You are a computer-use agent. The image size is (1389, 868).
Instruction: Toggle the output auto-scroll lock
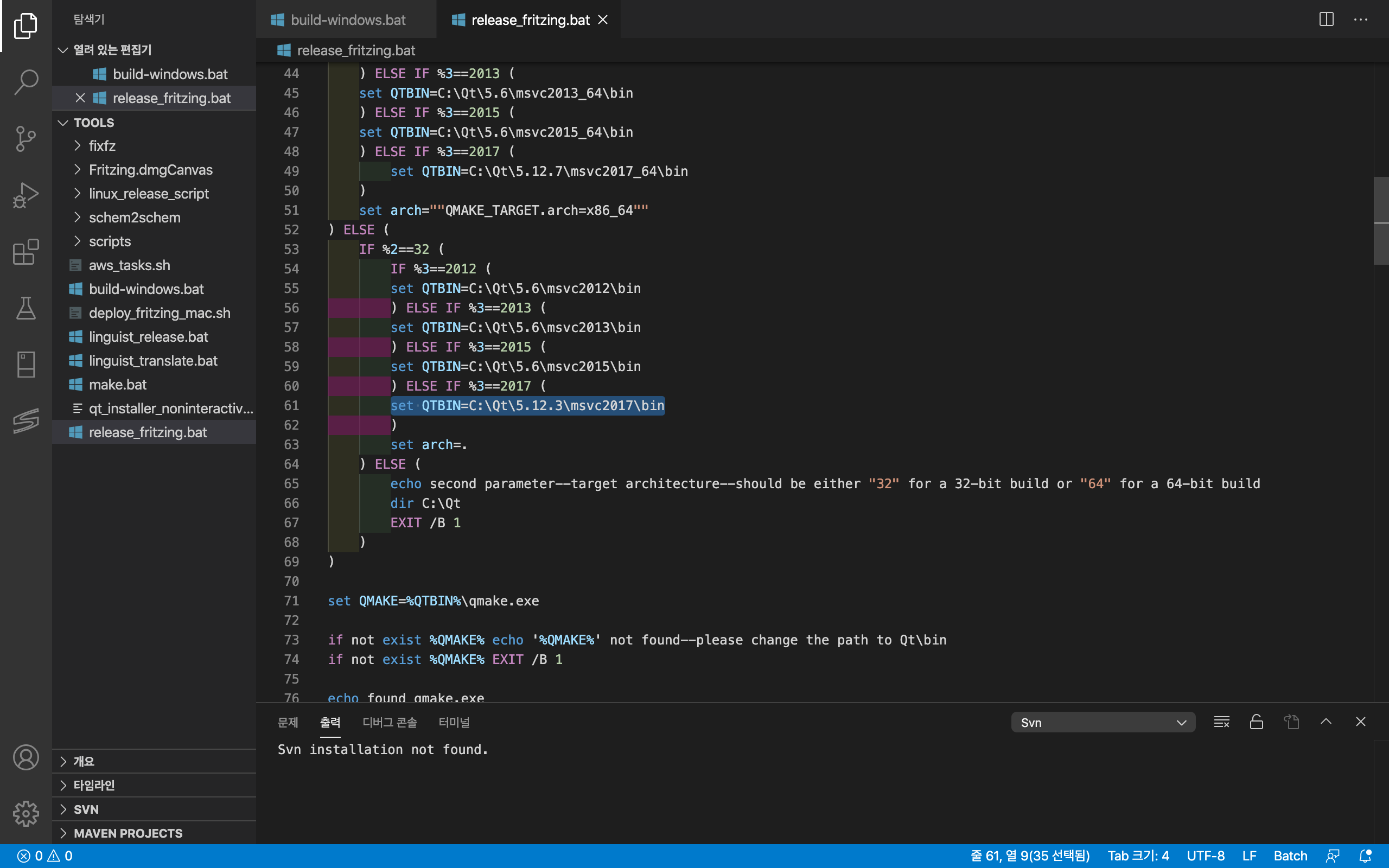(x=1257, y=722)
